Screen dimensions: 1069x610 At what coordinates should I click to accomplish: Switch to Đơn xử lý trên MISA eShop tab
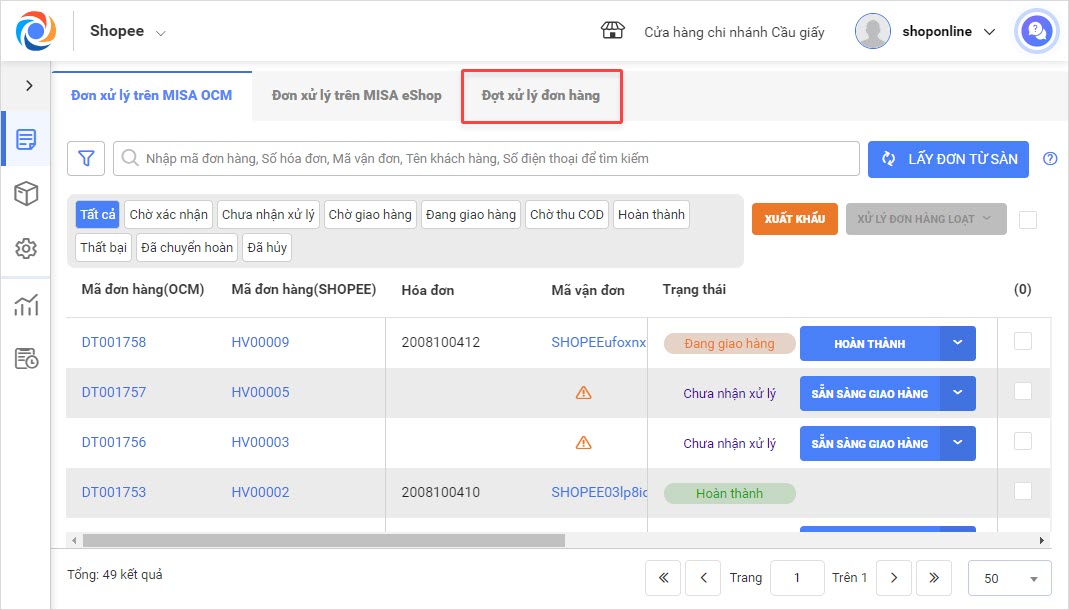pyautogui.click(x=357, y=95)
